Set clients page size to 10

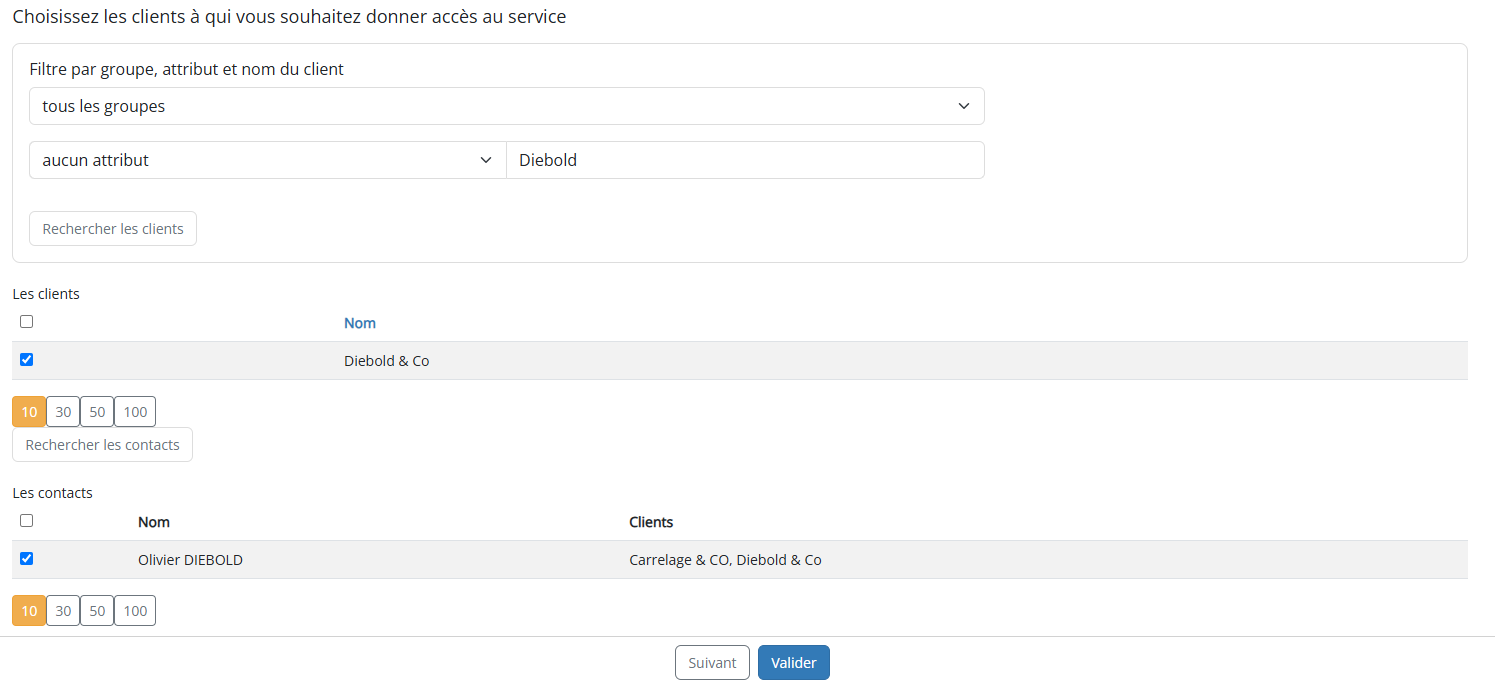(29, 412)
